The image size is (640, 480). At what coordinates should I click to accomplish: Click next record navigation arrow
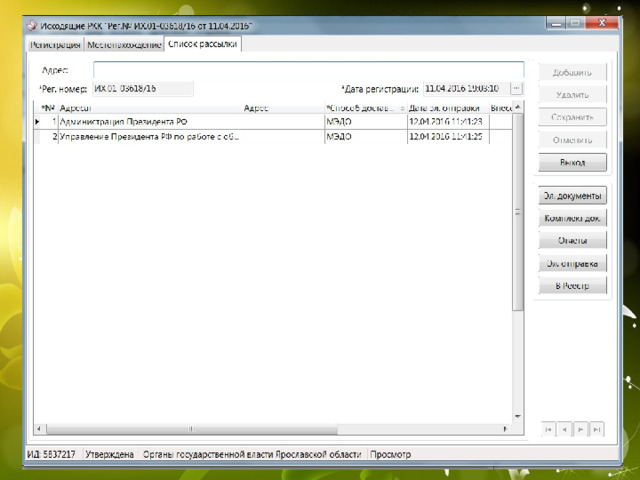click(581, 429)
